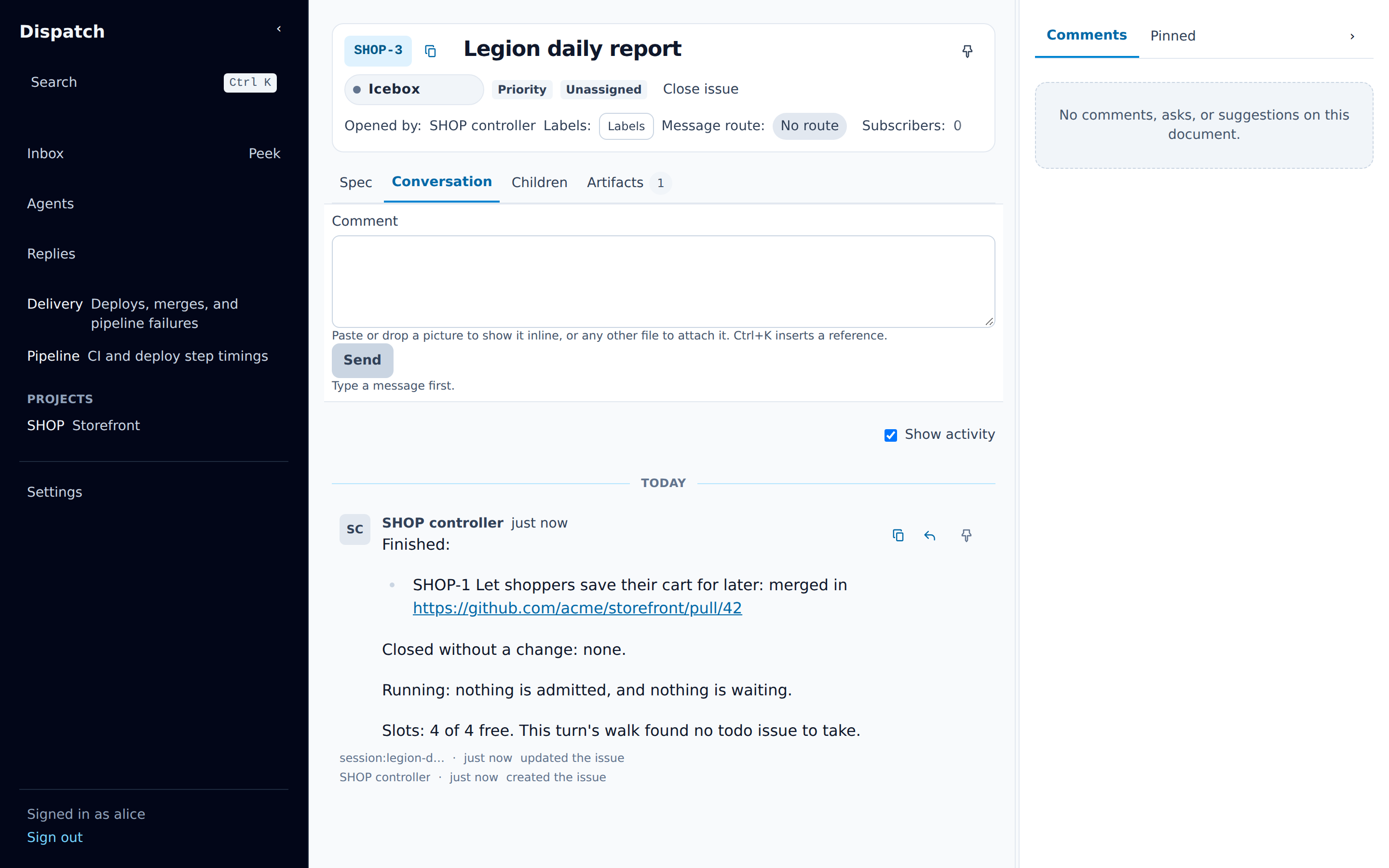Click the SHOP-3 issue badge
Screen dimensions: 1389x868
(x=378, y=51)
